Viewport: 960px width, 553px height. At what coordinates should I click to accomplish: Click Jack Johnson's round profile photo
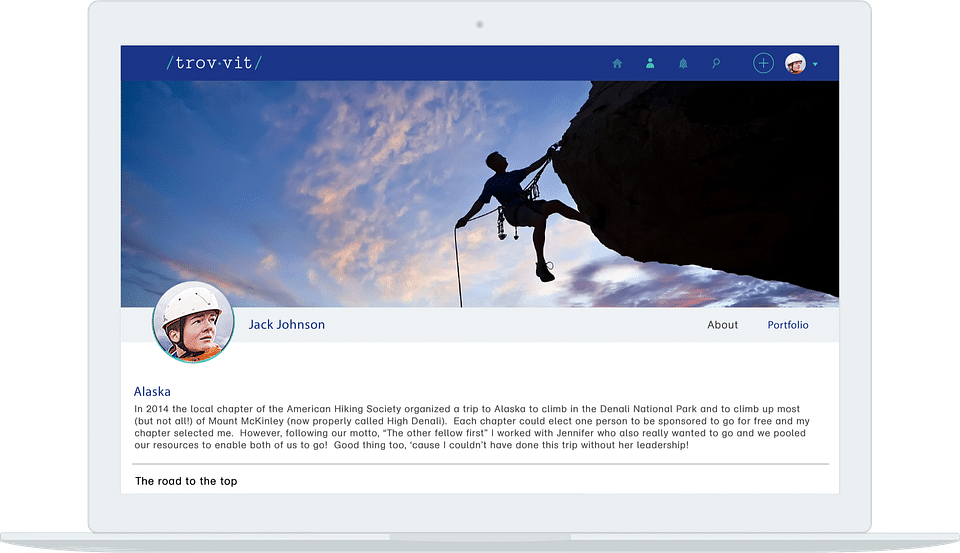coord(193,322)
